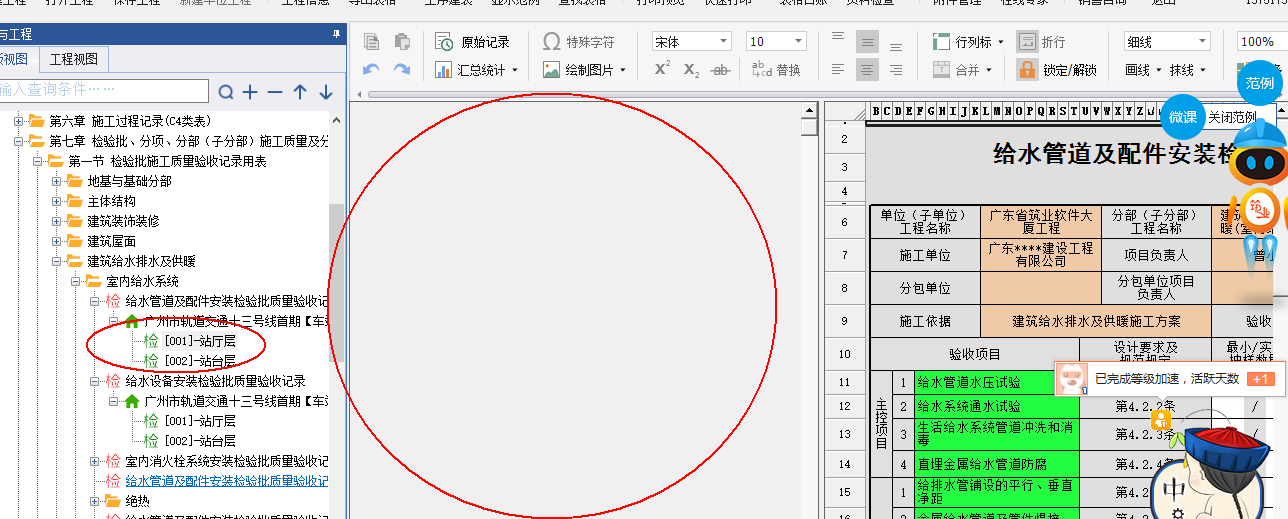
Task: Click the plus icon beside search box
Action: tap(250, 92)
